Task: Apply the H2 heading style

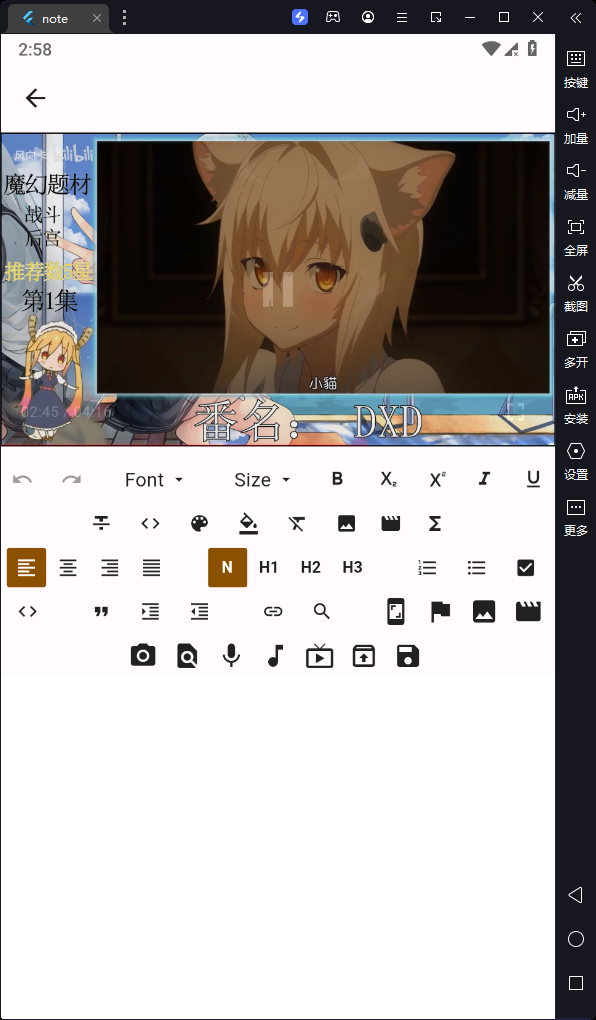Action: point(310,567)
